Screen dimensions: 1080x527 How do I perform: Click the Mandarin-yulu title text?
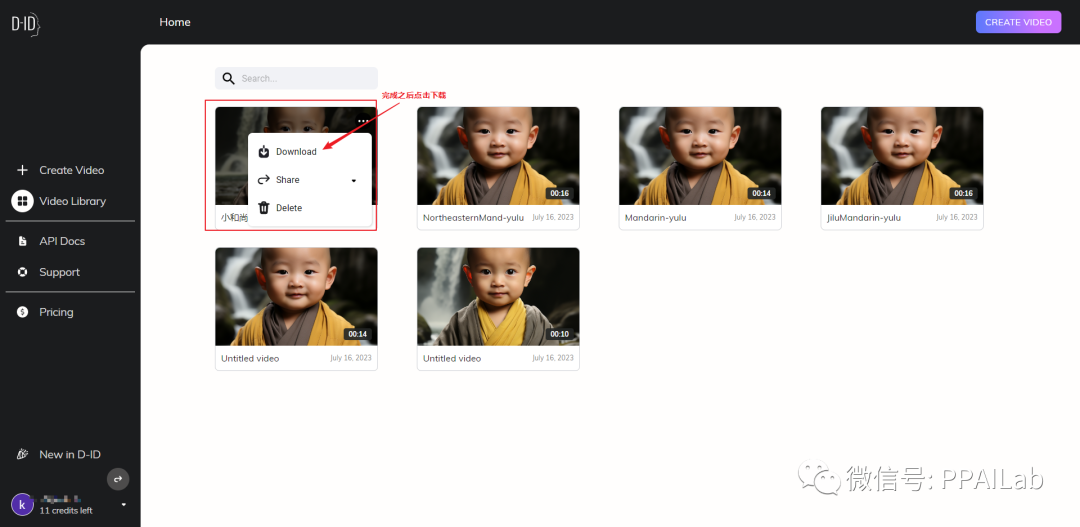656,218
